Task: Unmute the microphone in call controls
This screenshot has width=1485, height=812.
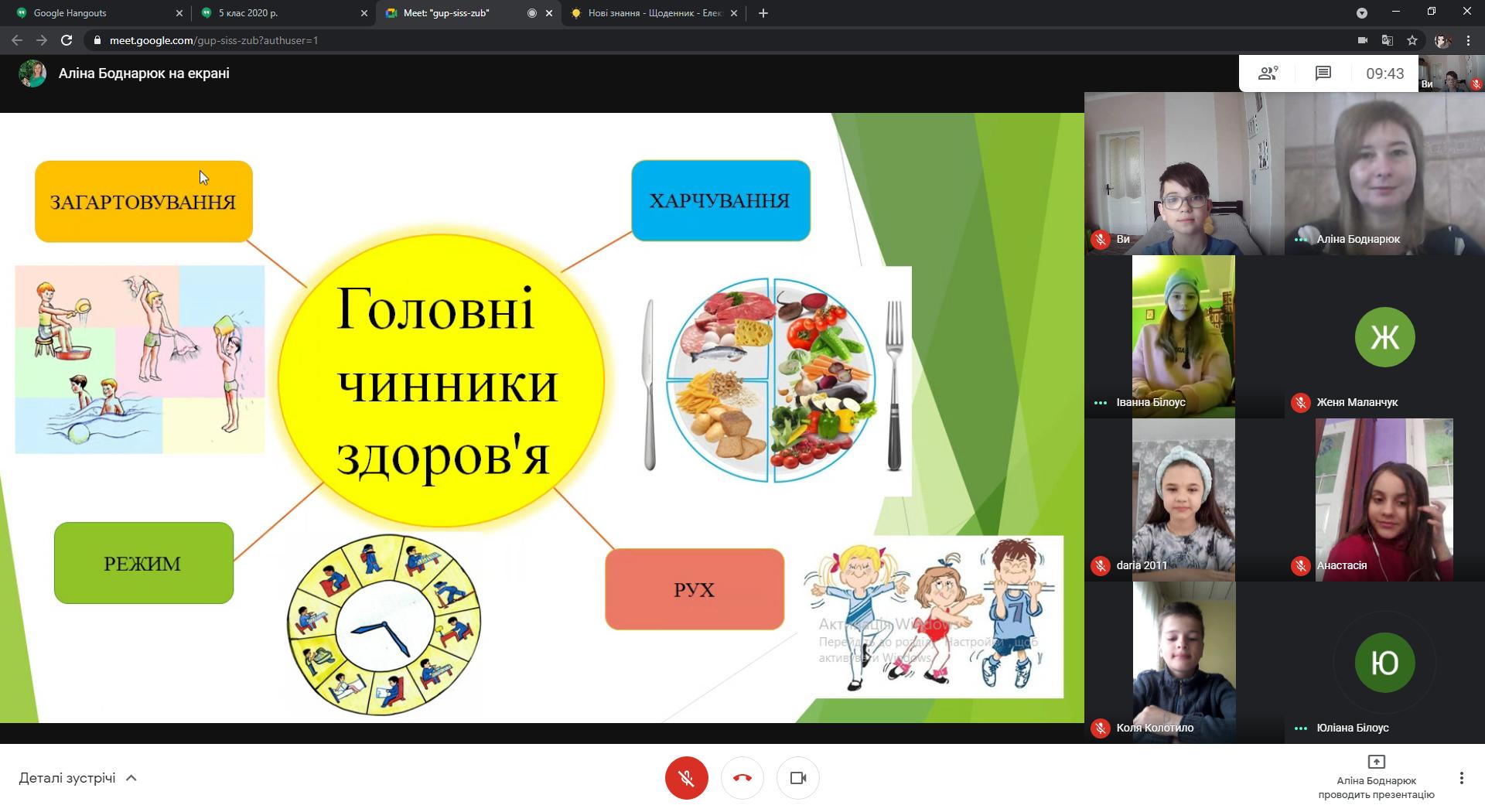Action: (x=686, y=778)
